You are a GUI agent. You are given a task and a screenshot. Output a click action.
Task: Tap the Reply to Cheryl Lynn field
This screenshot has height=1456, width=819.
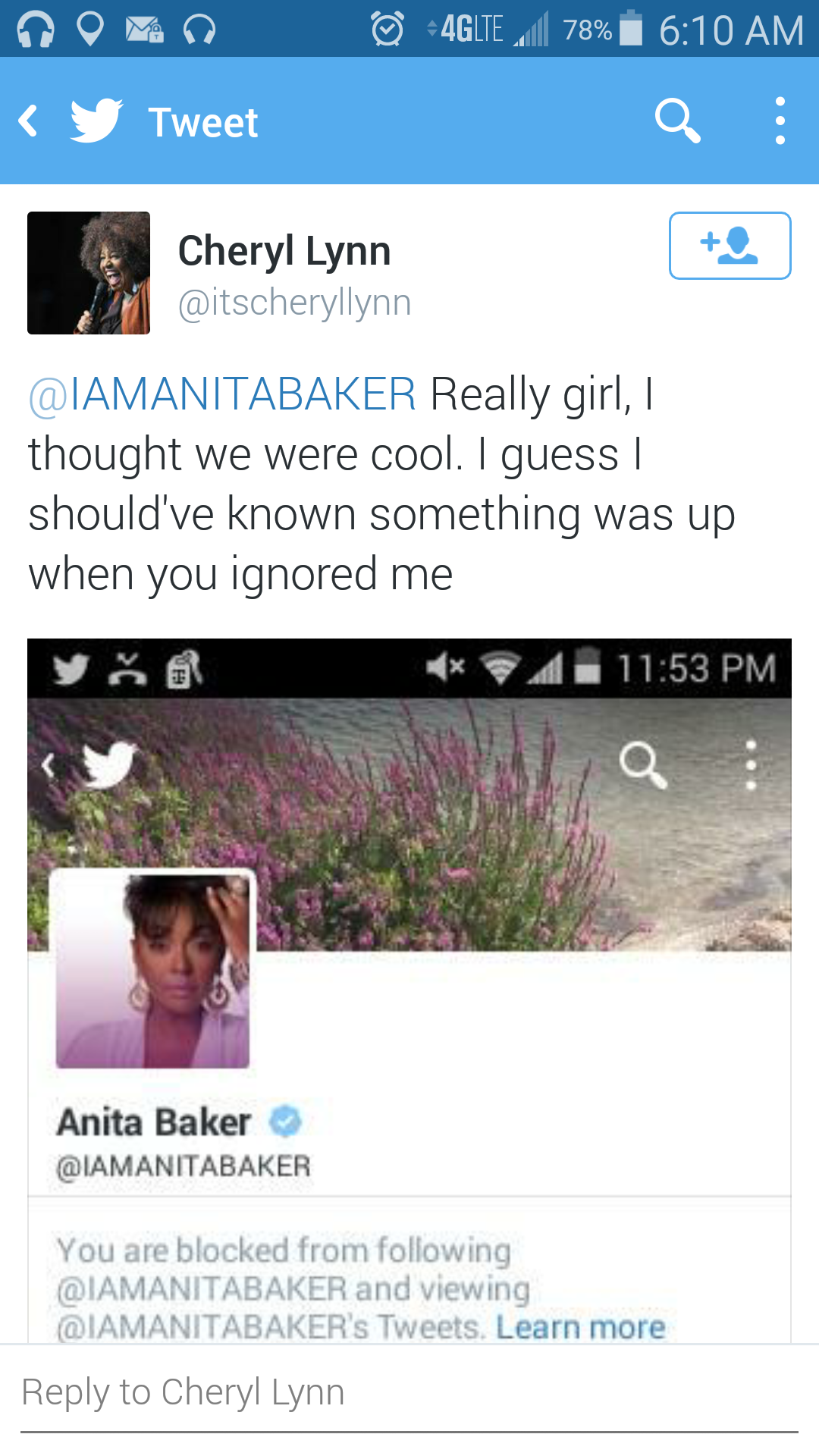pos(409,1392)
